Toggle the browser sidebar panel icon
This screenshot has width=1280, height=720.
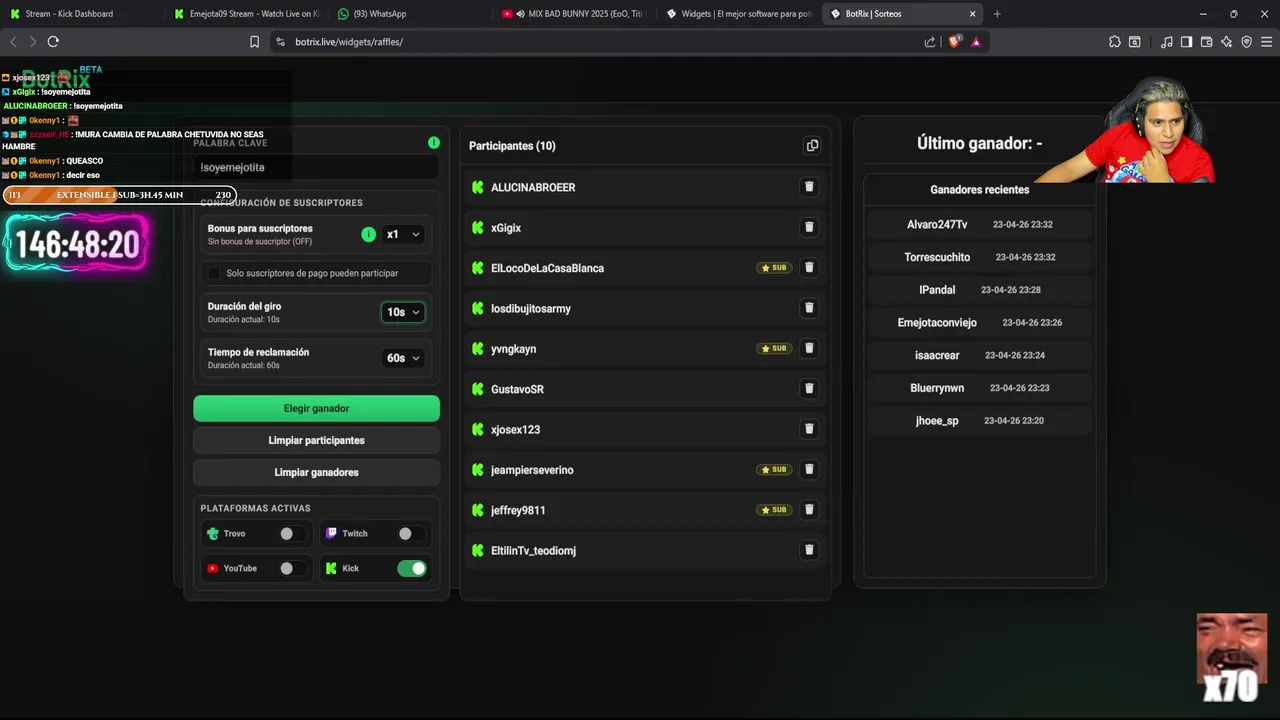[x=1186, y=42]
